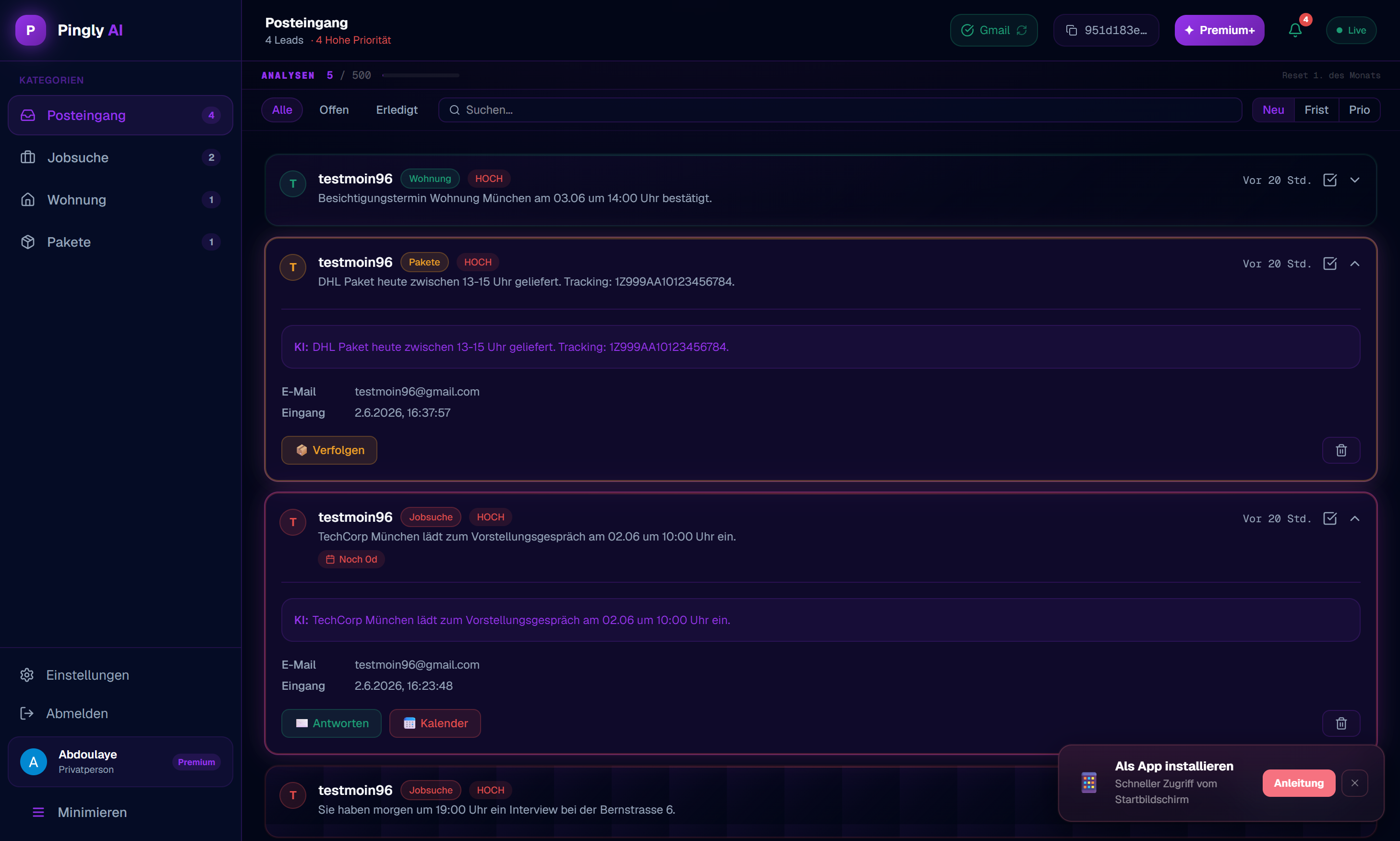The height and width of the screenshot is (841, 1400).
Task: Dismiss the Als App installieren banner
Action: (1355, 782)
